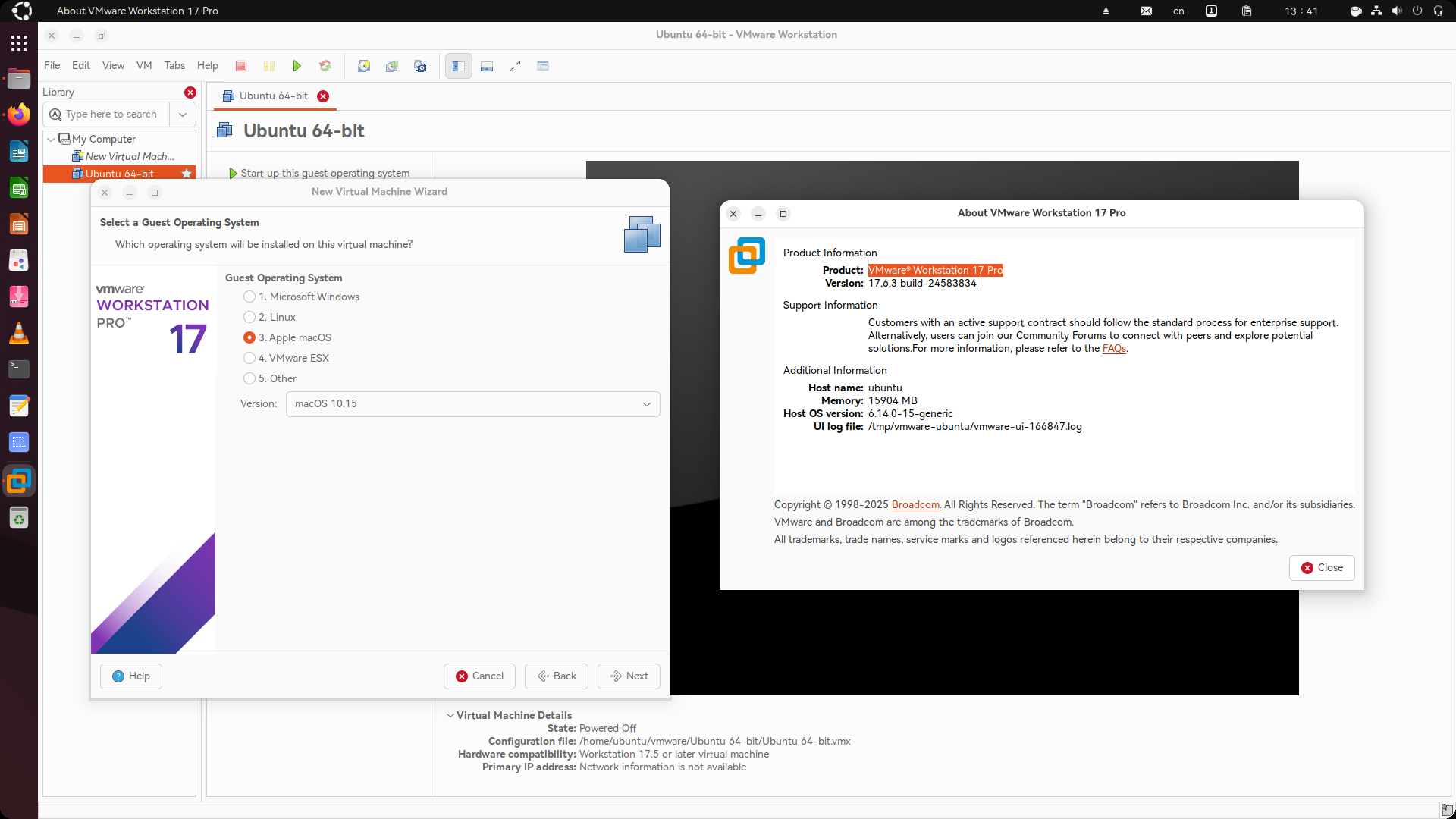The width and height of the screenshot is (1456, 819).
Task: Open the VM menu
Action: (144, 66)
